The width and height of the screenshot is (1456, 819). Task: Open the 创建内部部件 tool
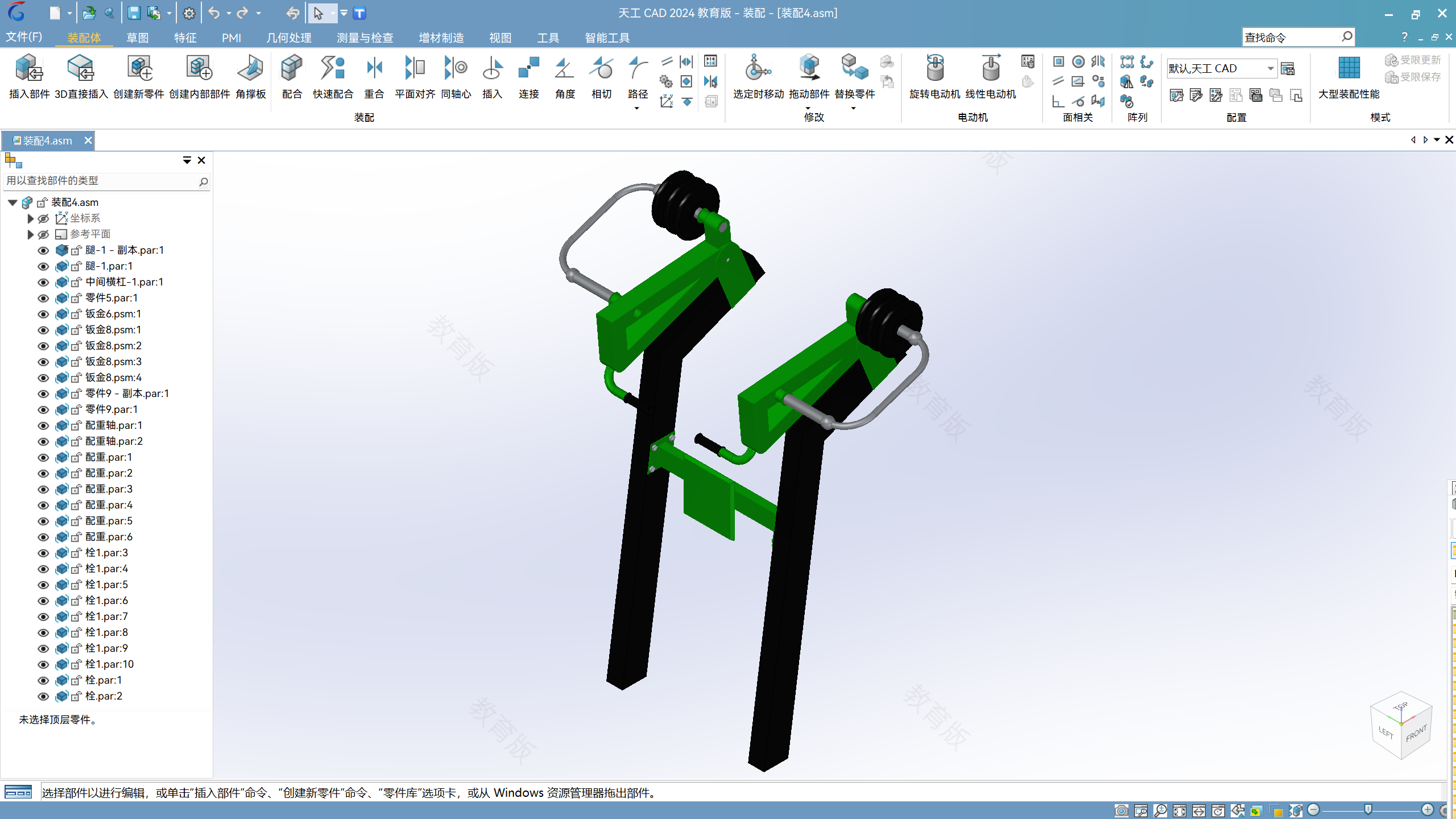coord(199,77)
